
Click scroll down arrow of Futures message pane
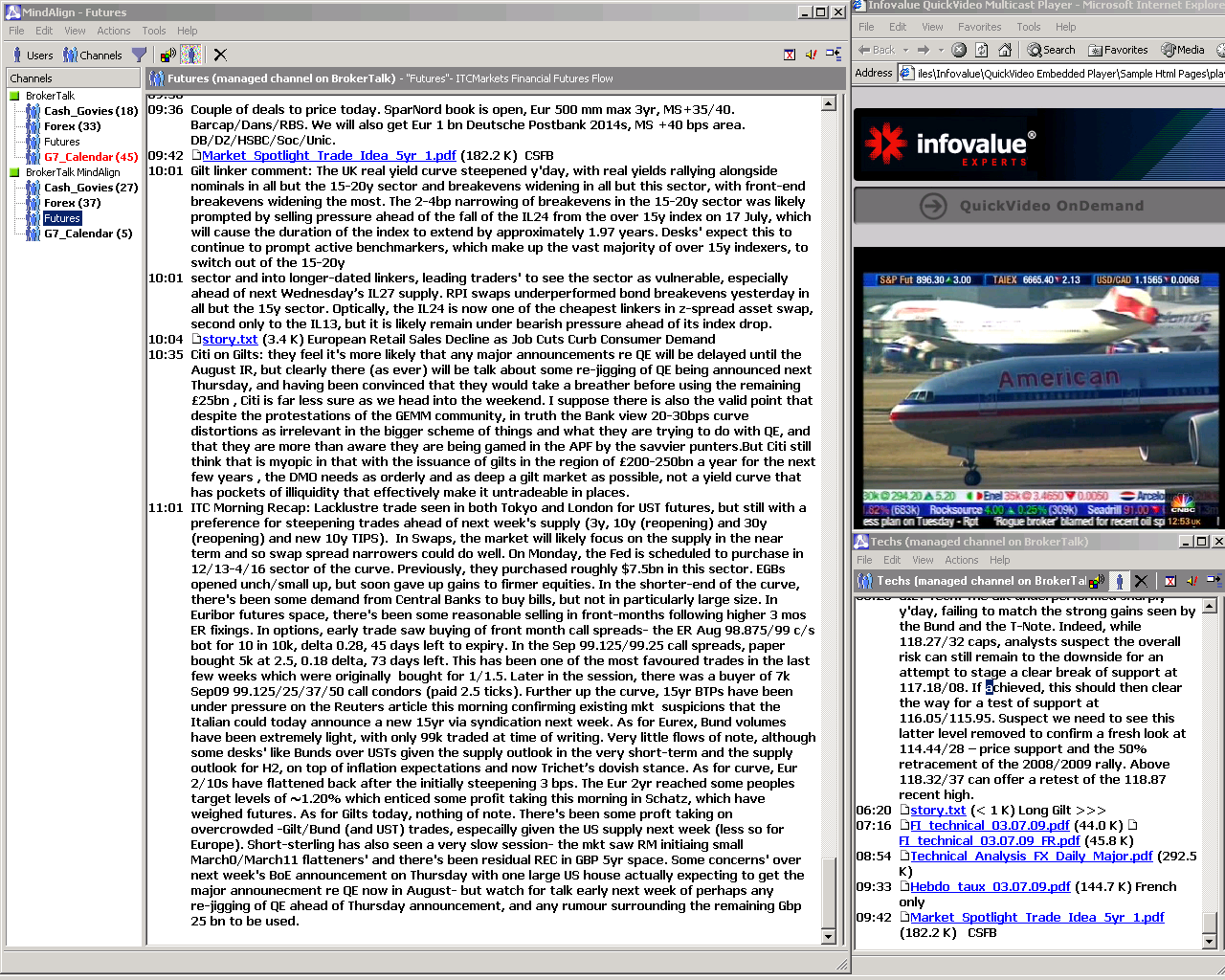pyautogui.click(x=829, y=937)
